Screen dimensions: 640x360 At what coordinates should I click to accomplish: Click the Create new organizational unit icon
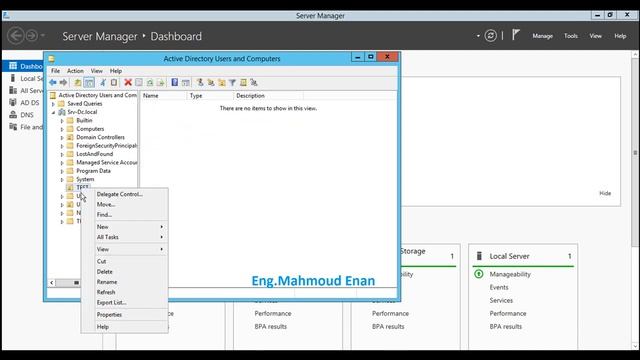point(222,82)
